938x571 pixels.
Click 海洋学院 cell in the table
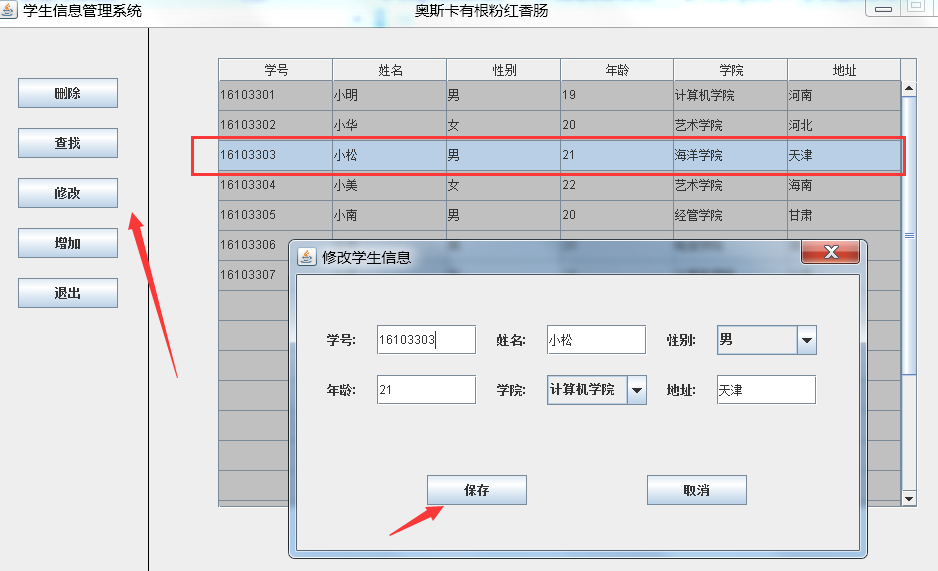[x=730, y=155]
